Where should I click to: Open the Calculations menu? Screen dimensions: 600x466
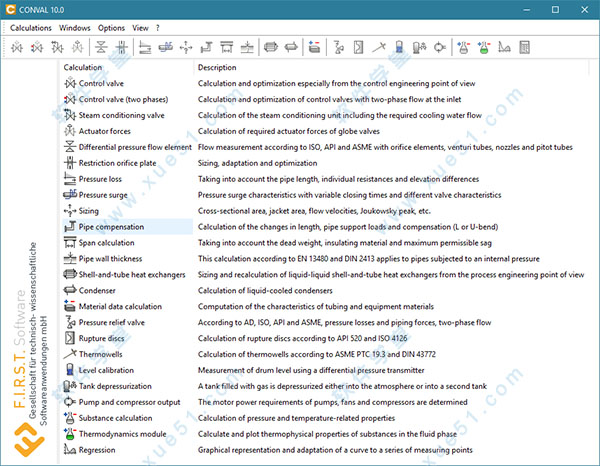pyautogui.click(x=31, y=28)
